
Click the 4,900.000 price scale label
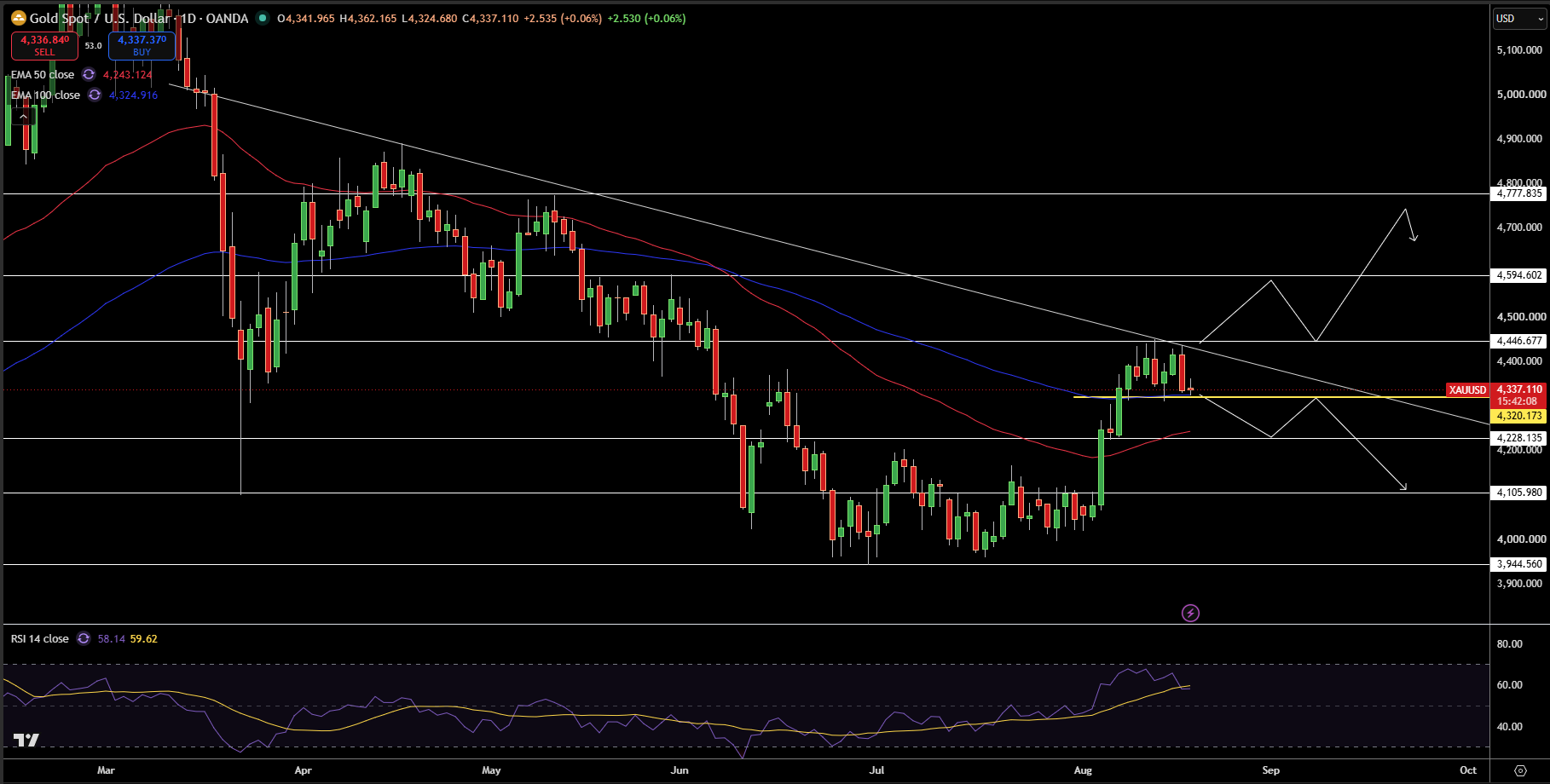click(x=1521, y=139)
